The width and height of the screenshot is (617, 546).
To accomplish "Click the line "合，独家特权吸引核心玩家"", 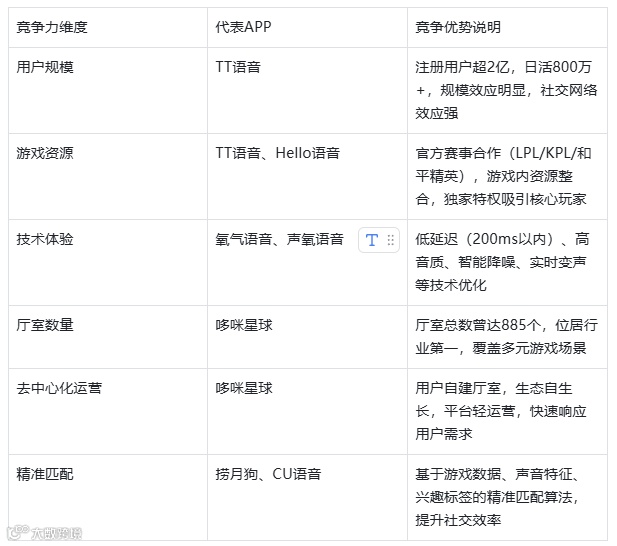I will click(x=501, y=199).
